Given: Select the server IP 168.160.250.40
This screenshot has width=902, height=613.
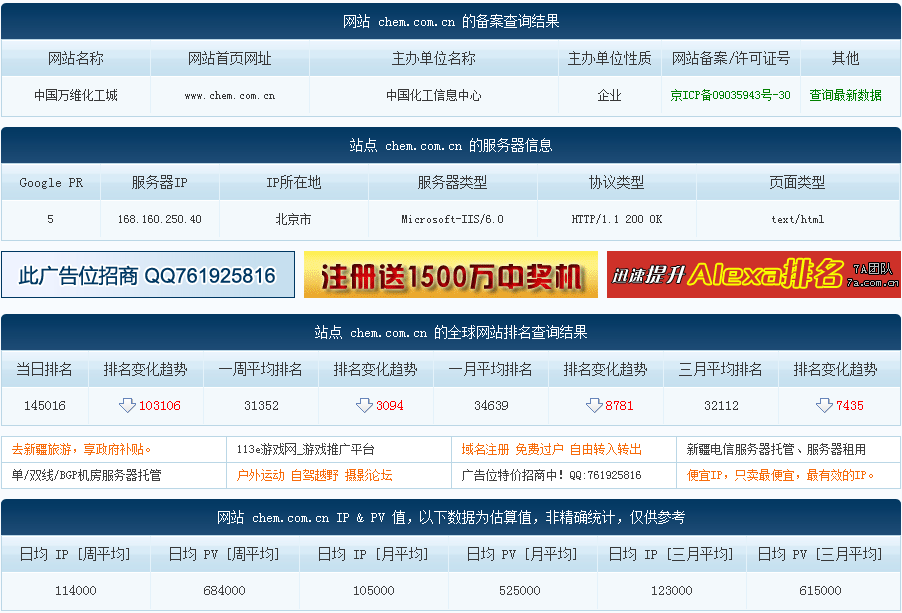Looking at the screenshot, I should [159, 219].
